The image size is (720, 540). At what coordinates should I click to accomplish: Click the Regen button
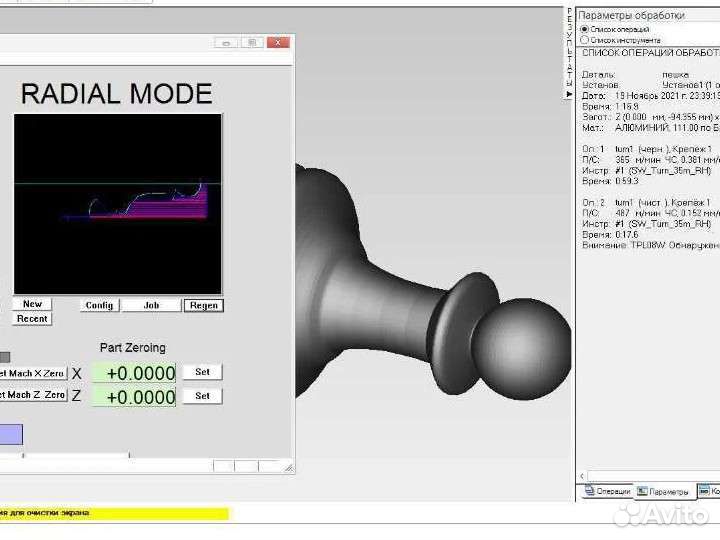203,305
